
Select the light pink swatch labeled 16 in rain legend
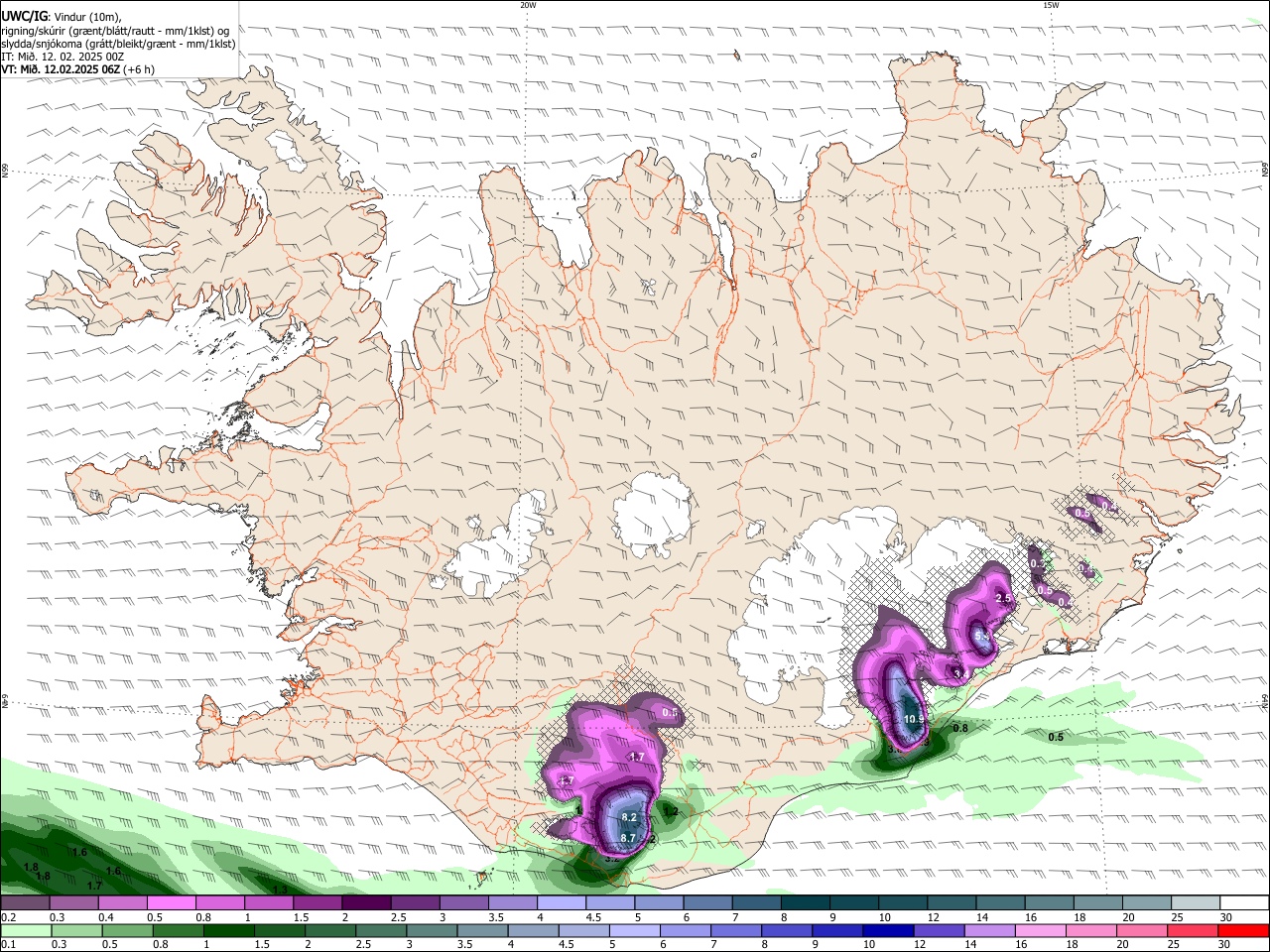(1039, 930)
